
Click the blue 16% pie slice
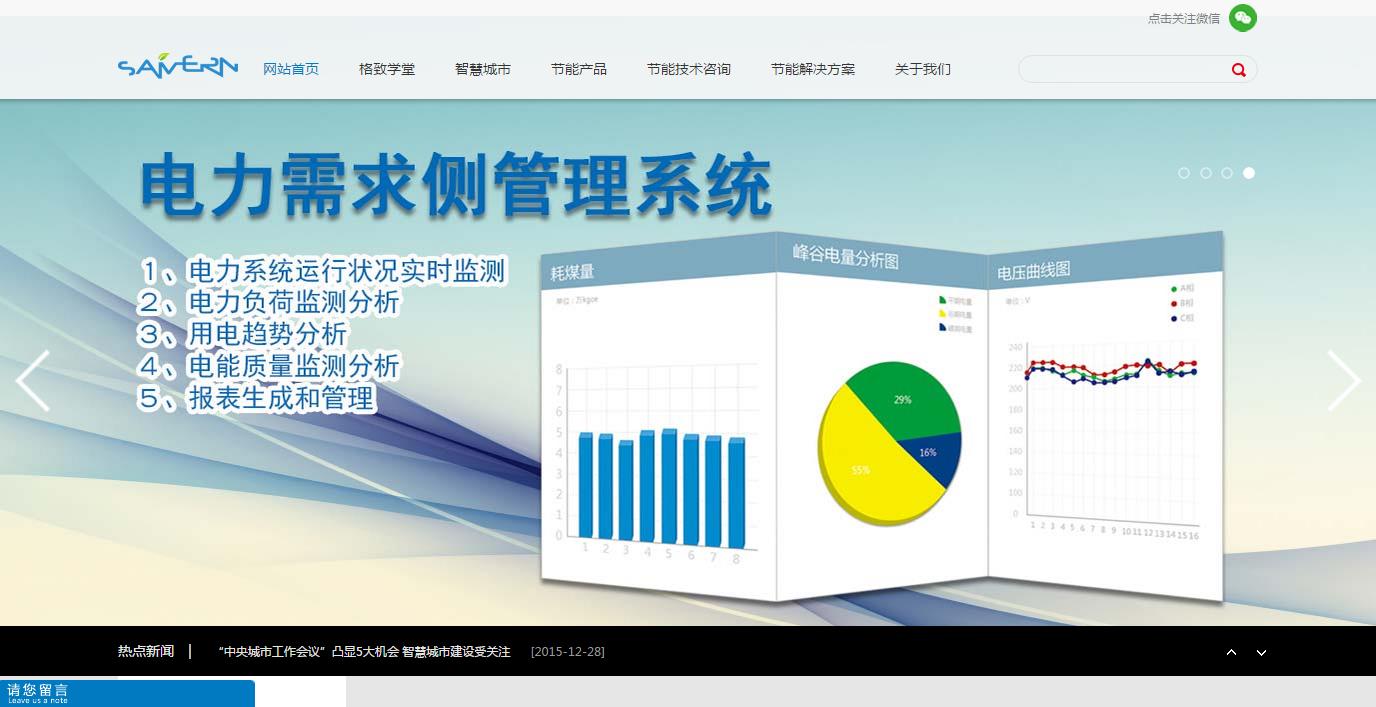coord(933,457)
